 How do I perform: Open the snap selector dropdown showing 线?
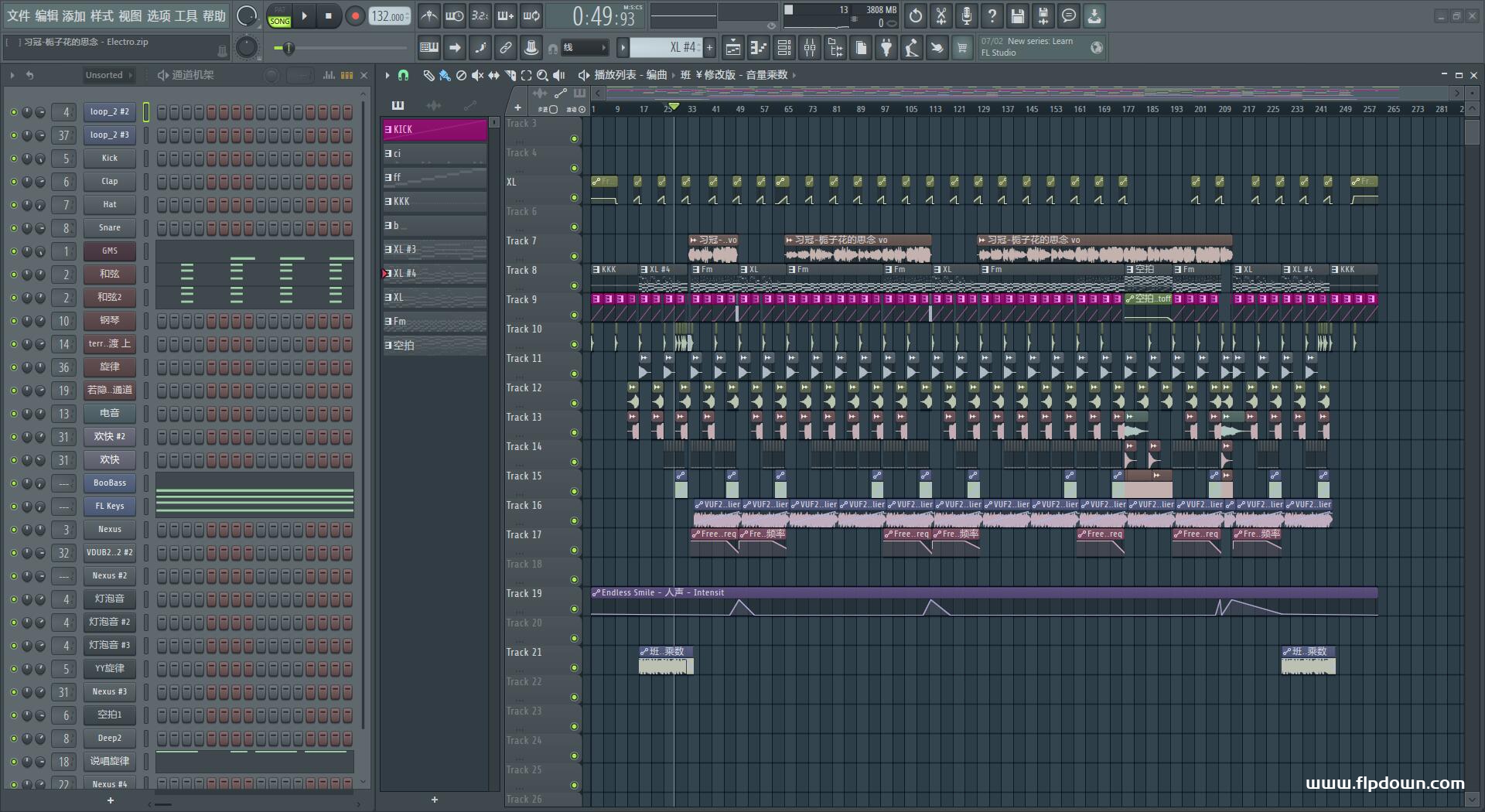[583, 48]
